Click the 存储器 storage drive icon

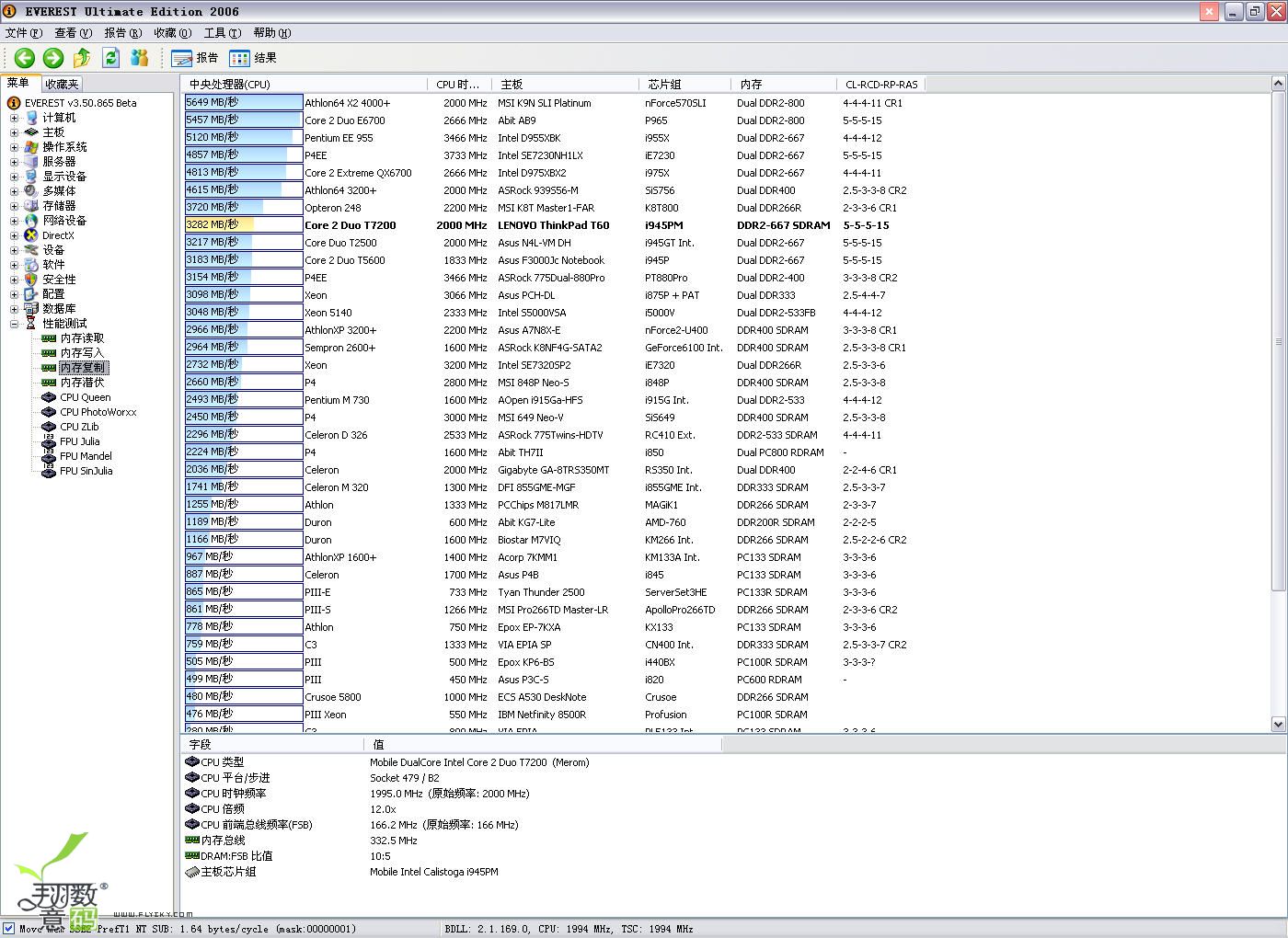click(31, 206)
